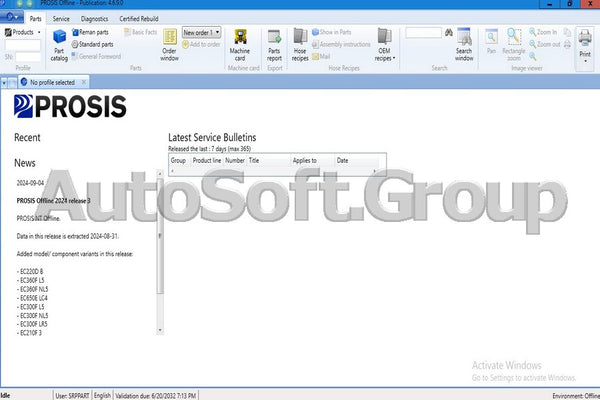The image size is (600, 400).
Task: Click the User: SRPPART status entry
Action: [72, 395]
